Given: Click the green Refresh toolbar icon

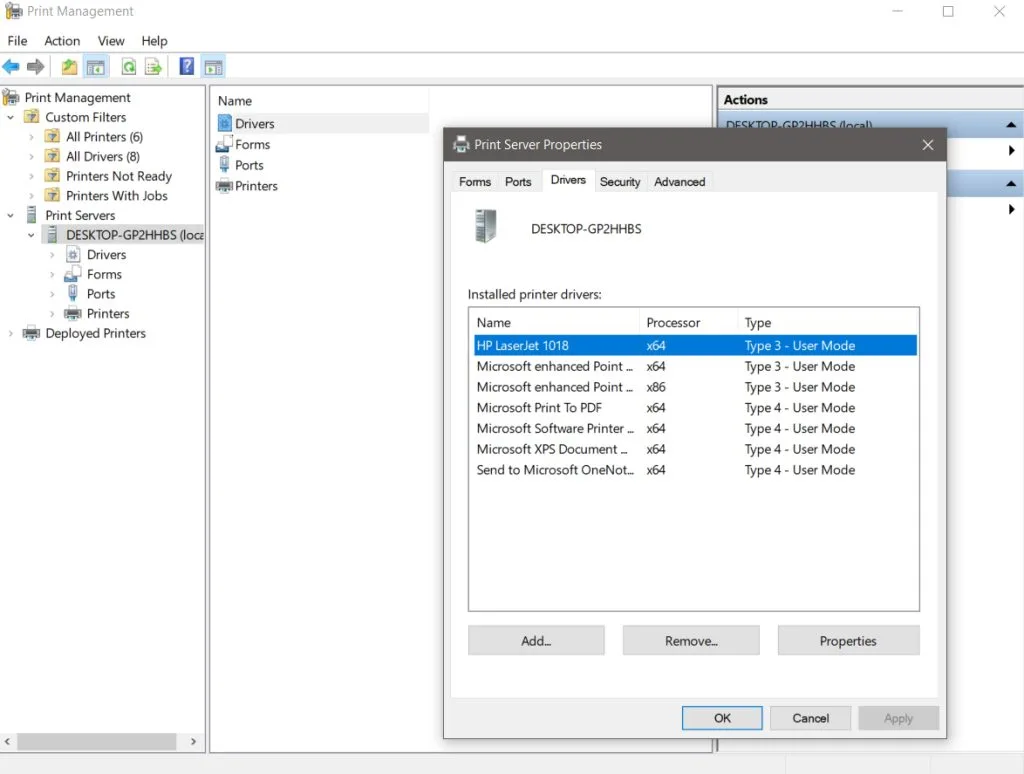Looking at the screenshot, I should (129, 67).
